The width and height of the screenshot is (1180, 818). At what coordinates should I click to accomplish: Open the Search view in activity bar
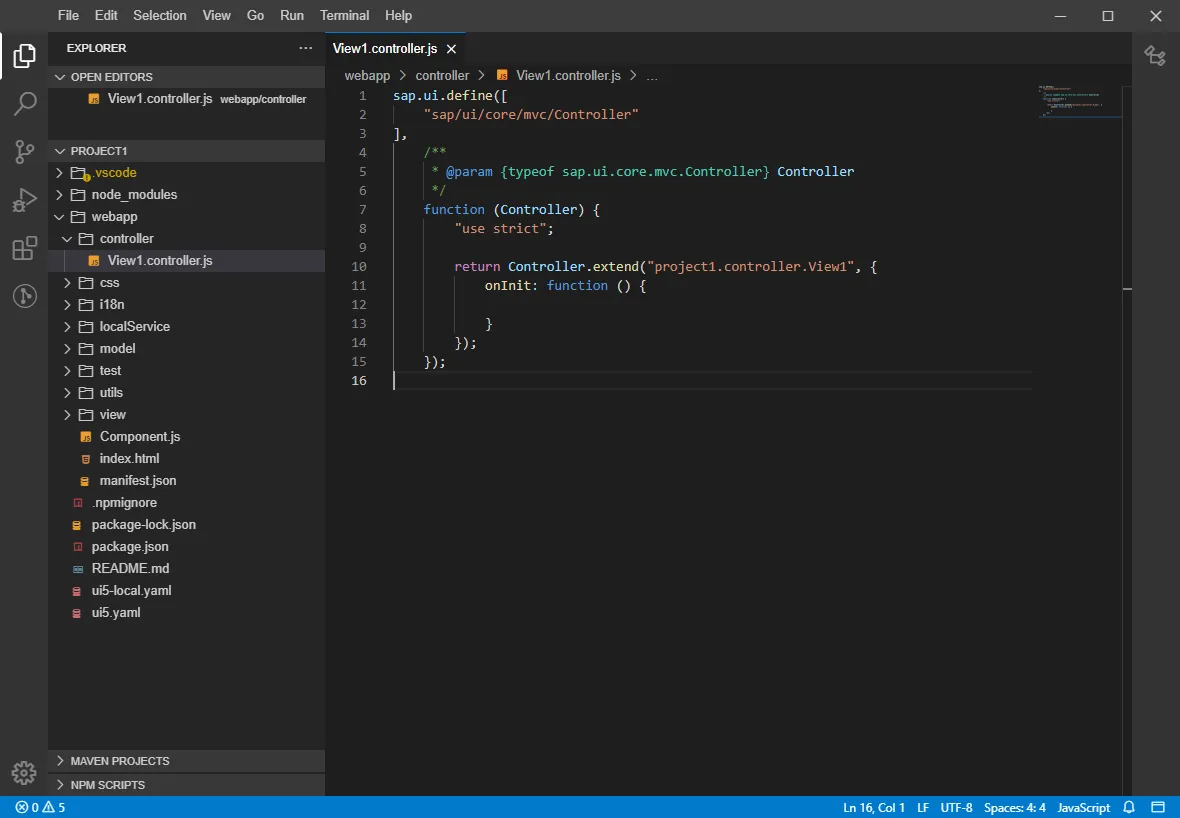(24, 103)
